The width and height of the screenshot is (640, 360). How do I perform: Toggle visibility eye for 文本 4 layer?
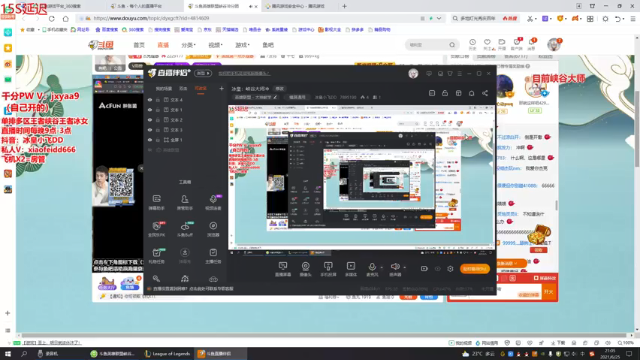pos(150,100)
